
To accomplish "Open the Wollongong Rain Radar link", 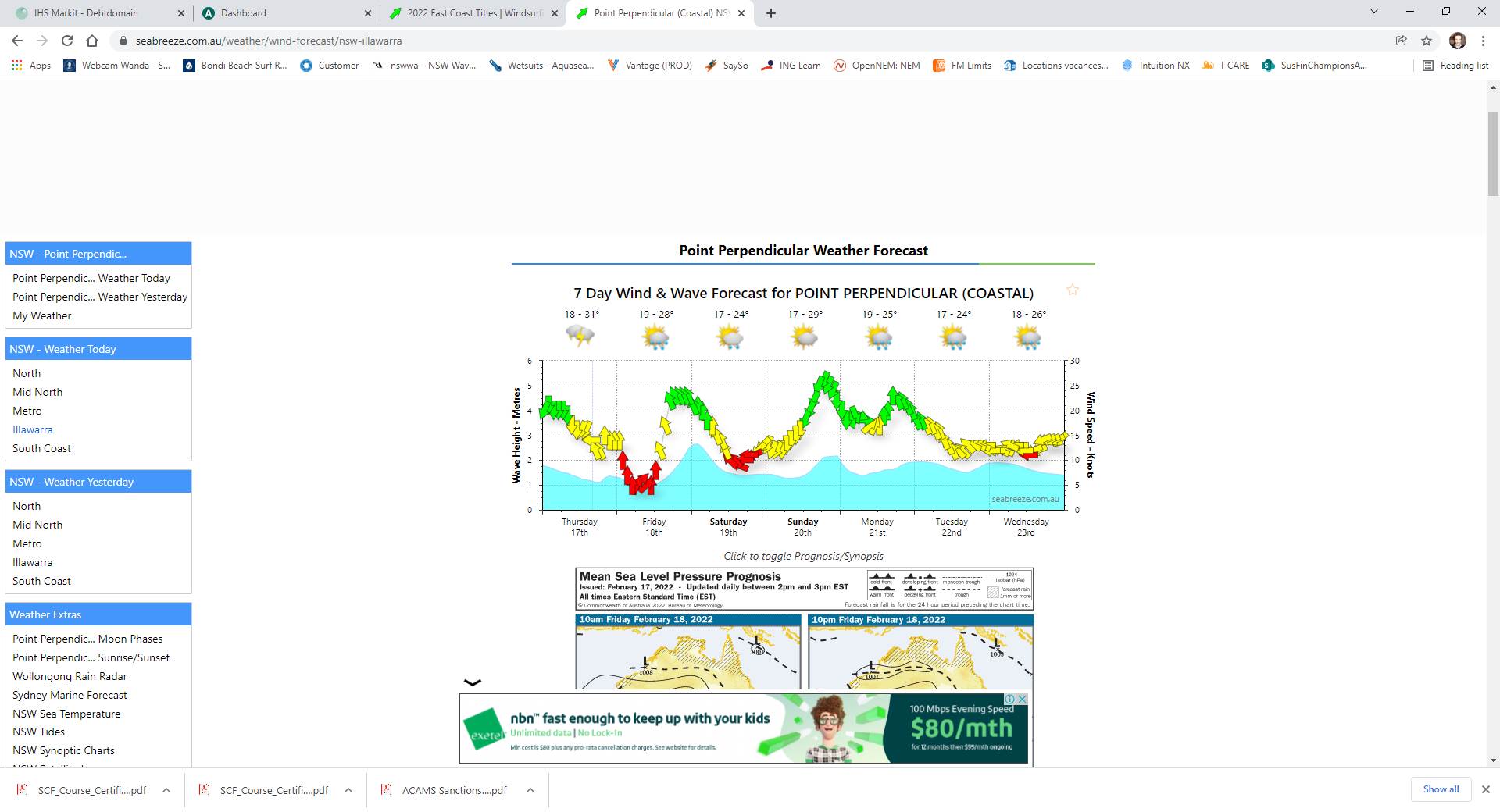I will (x=70, y=676).
